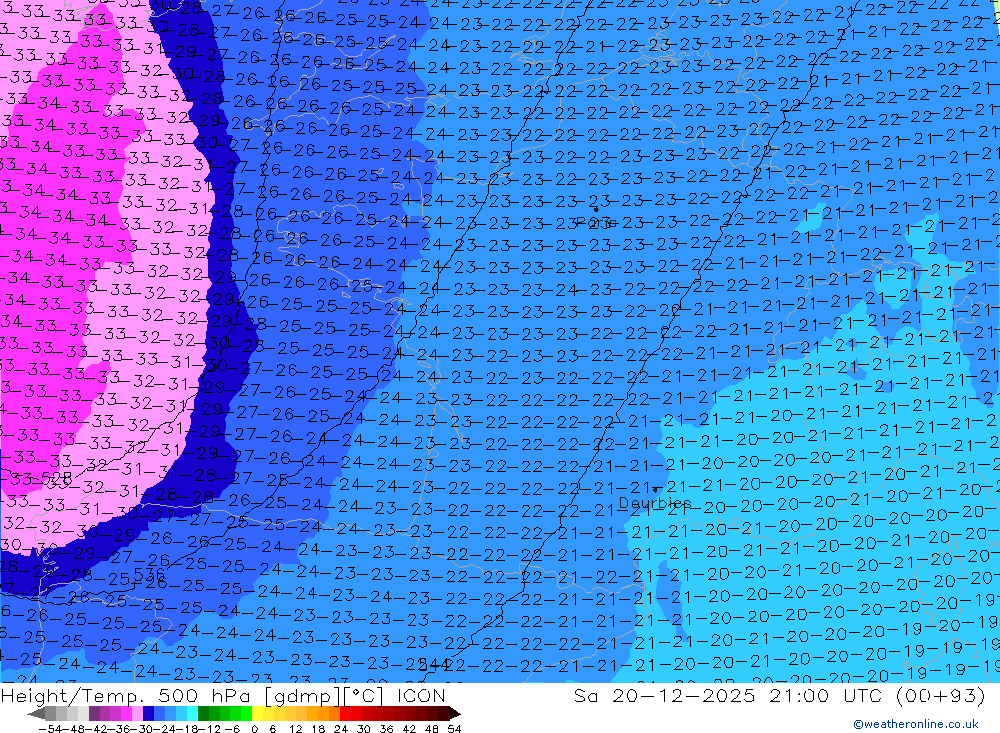Click the dark brown right arrow of legend

455,714
